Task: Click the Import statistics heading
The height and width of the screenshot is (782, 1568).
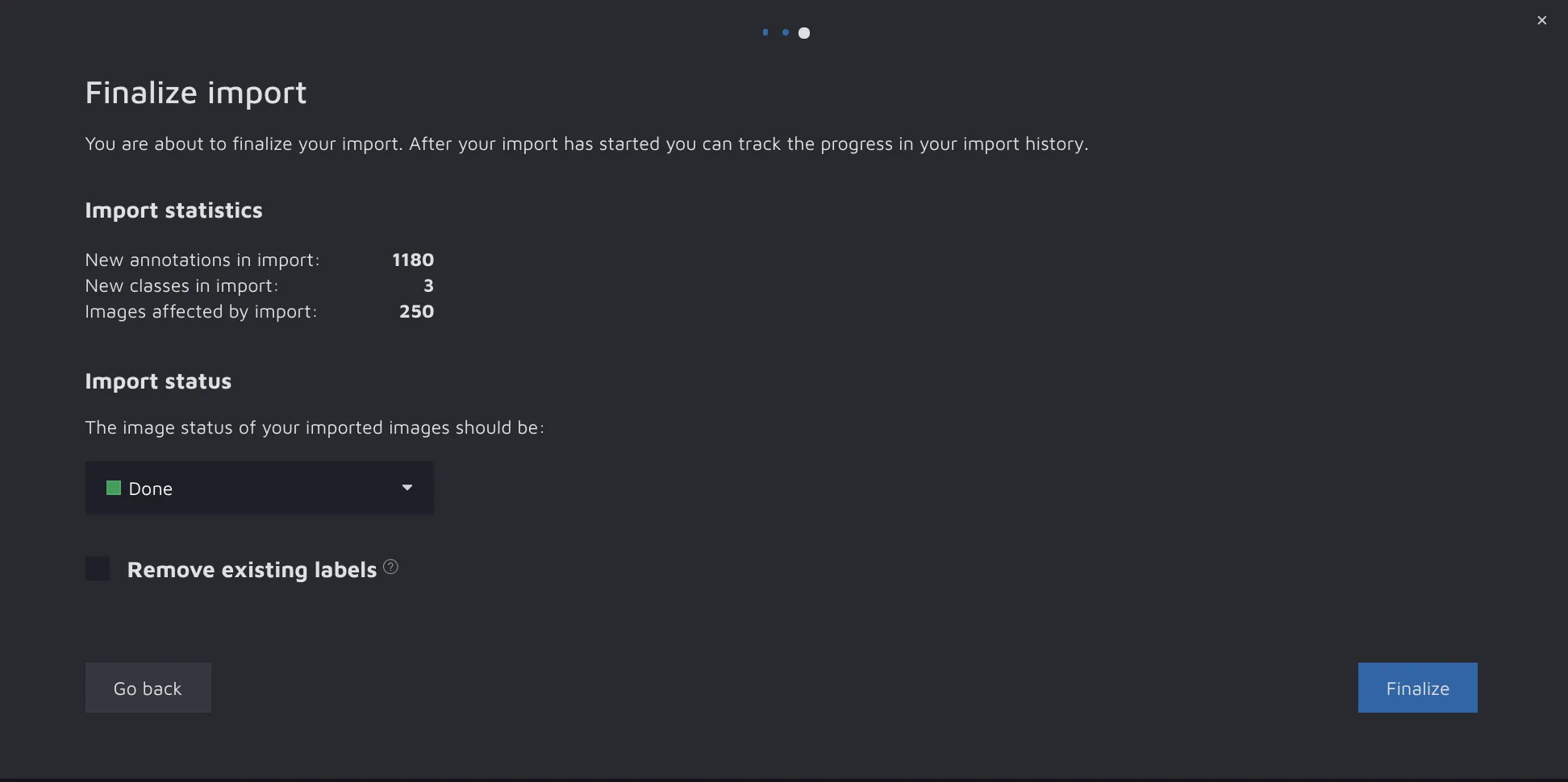Action: pyautogui.click(x=173, y=210)
